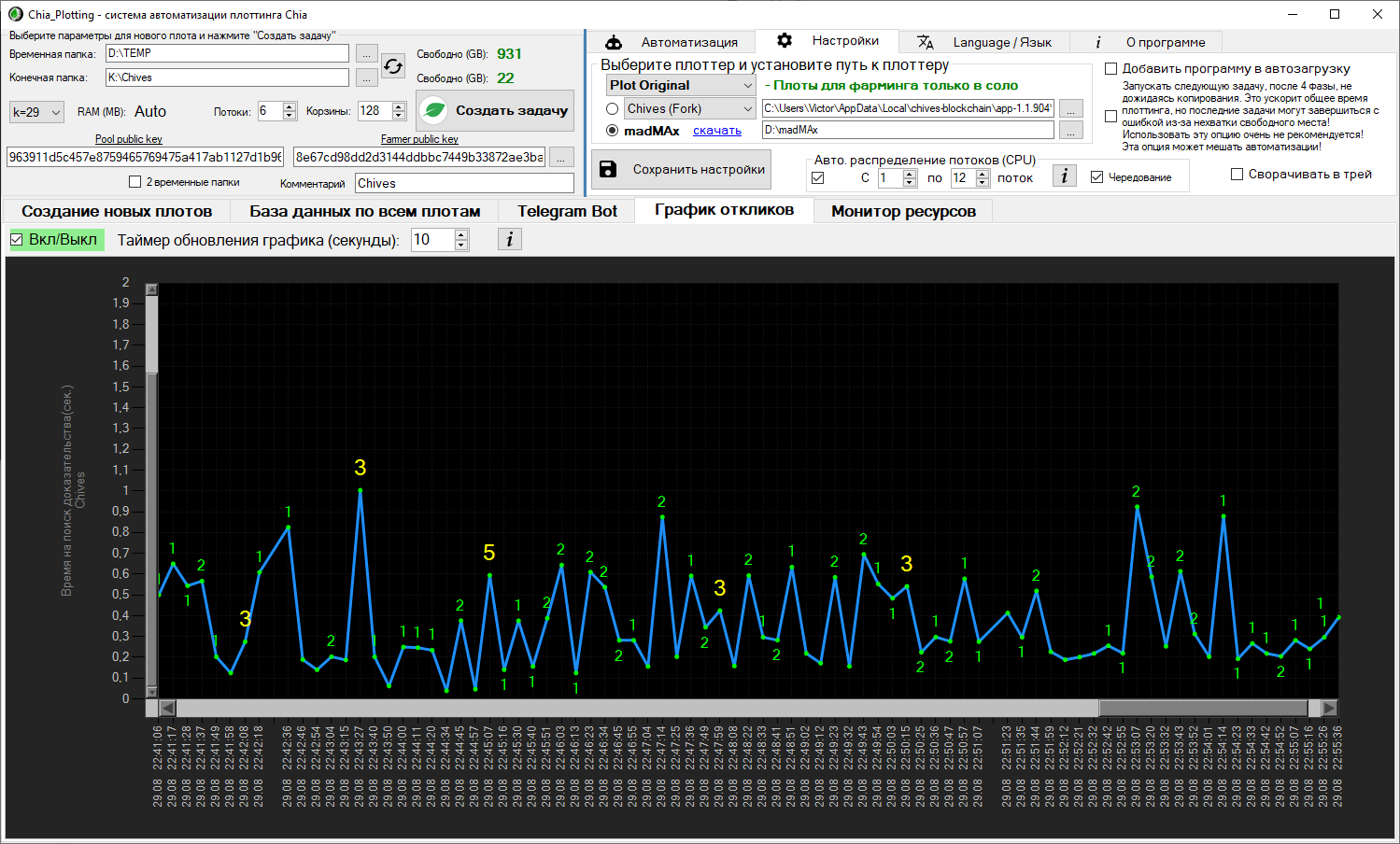Toggle the 2 temporary folders checkbox
Viewport: 1400px width, 844px height.
click(x=134, y=182)
